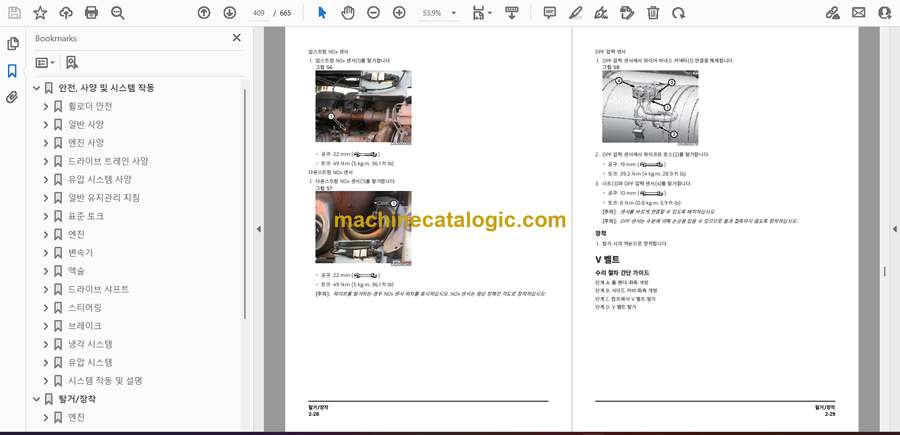The width and height of the screenshot is (900, 435).
Task: Add a comment with the sticky note icon
Action: pyautogui.click(x=549, y=13)
